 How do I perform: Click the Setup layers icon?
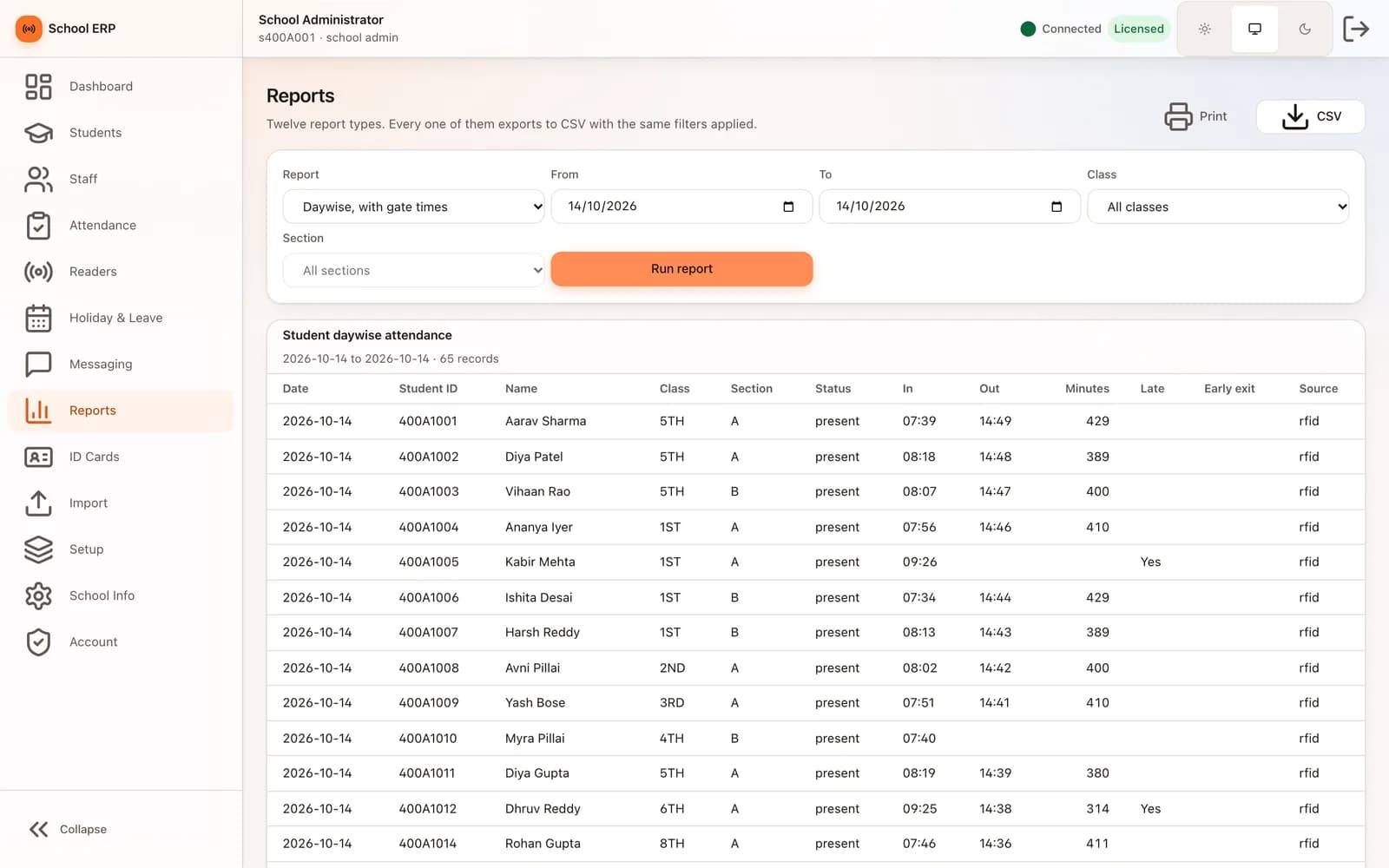[x=38, y=549]
